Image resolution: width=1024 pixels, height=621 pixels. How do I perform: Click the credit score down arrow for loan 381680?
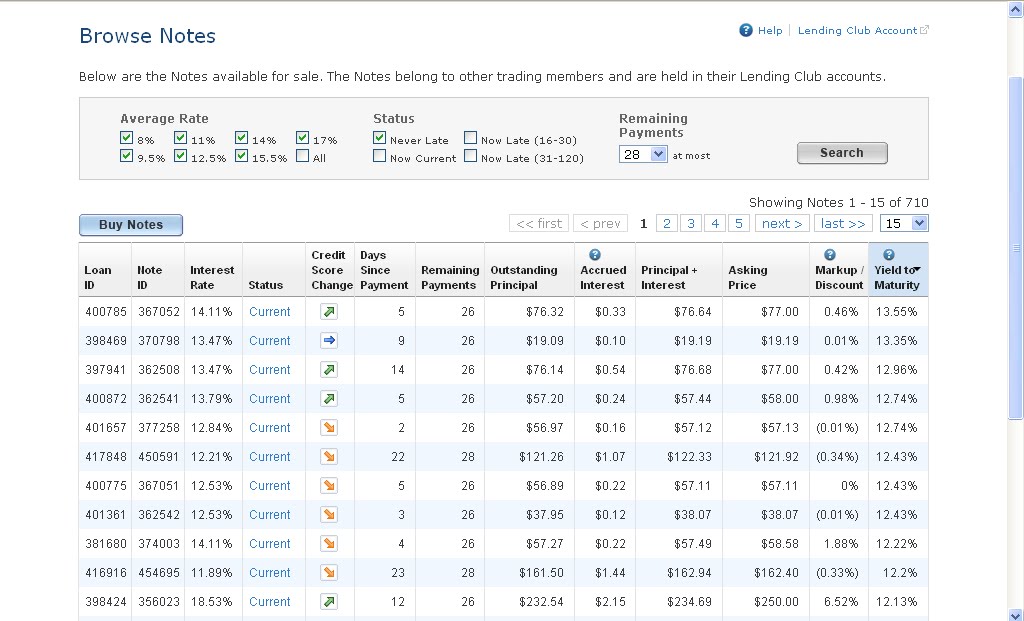(329, 543)
